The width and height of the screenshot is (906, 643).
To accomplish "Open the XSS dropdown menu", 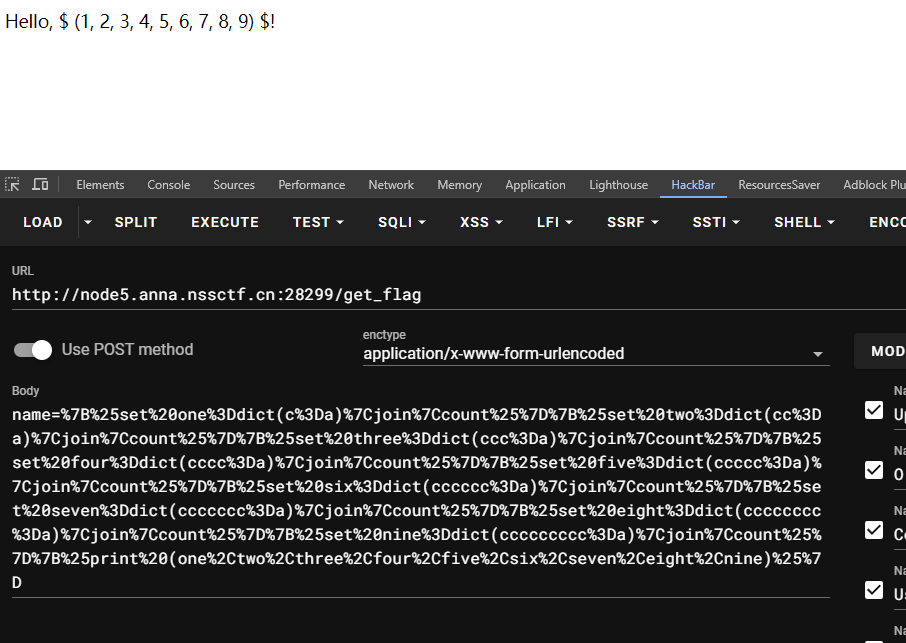I will [481, 222].
